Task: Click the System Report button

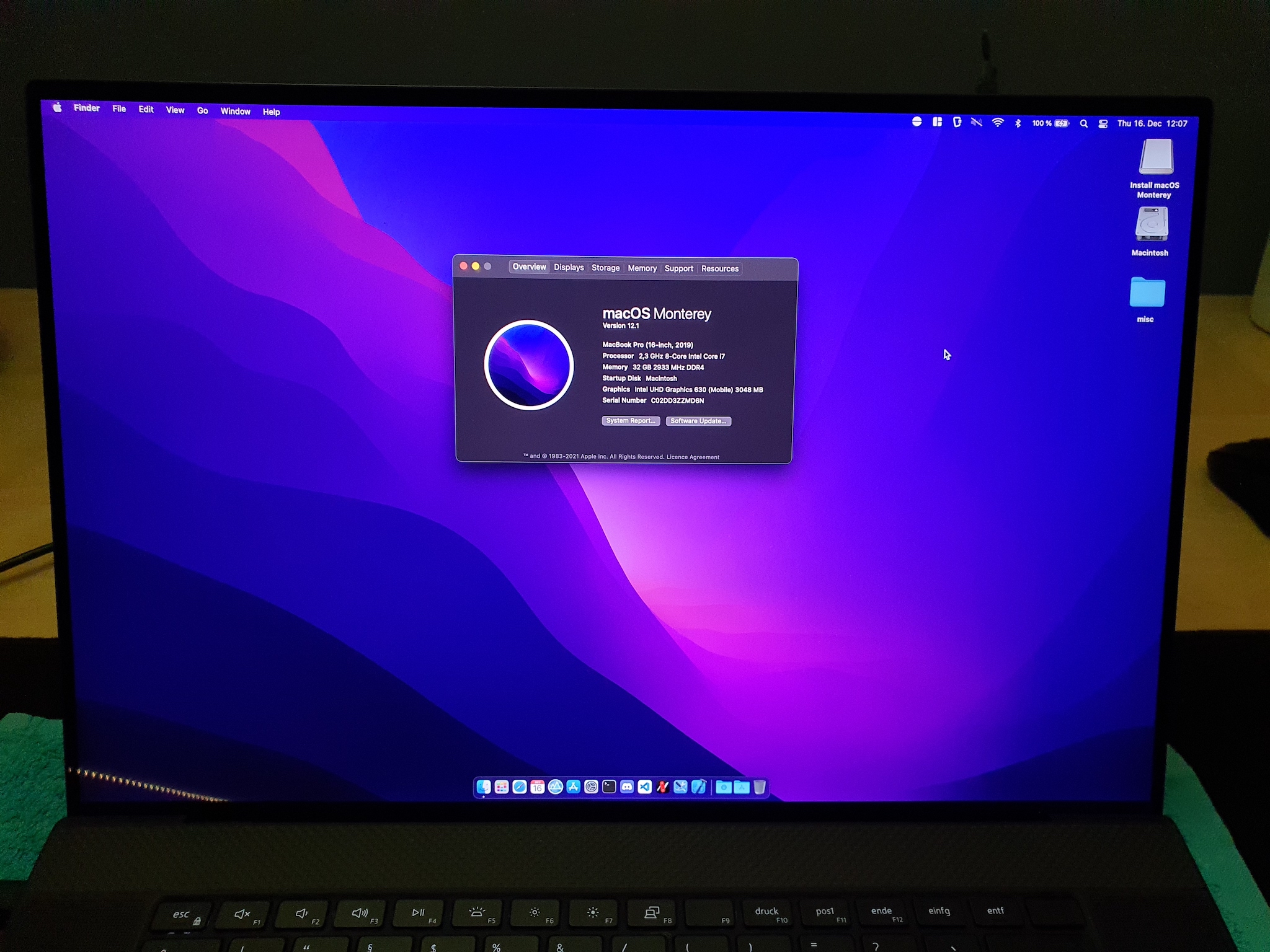Action: [x=630, y=421]
